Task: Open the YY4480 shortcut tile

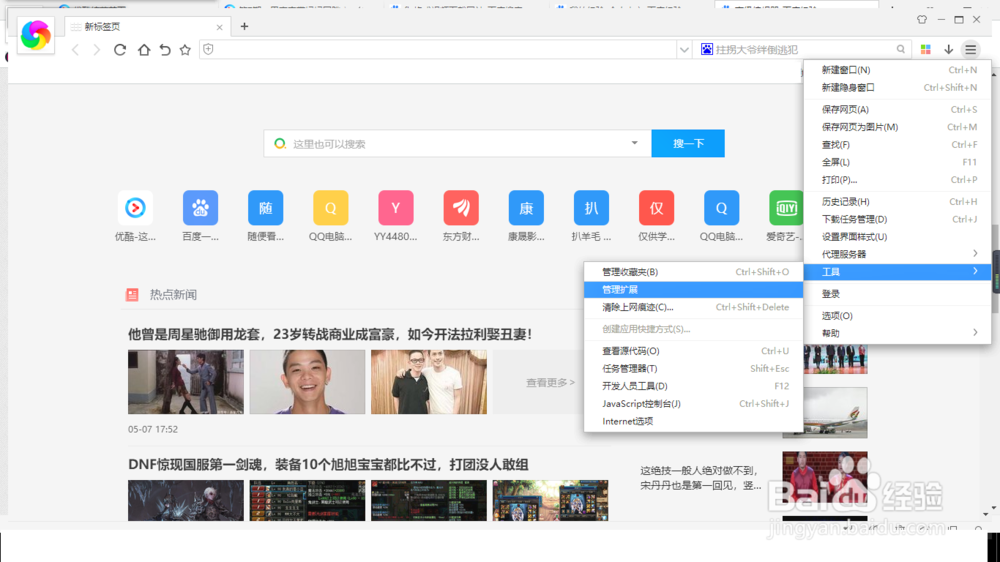Action: [x=395, y=207]
